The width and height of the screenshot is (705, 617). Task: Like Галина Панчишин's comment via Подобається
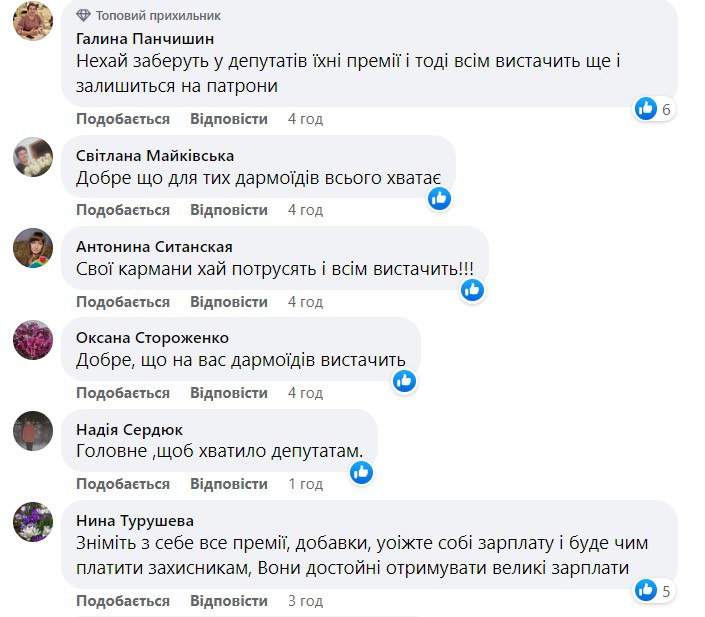(x=123, y=119)
